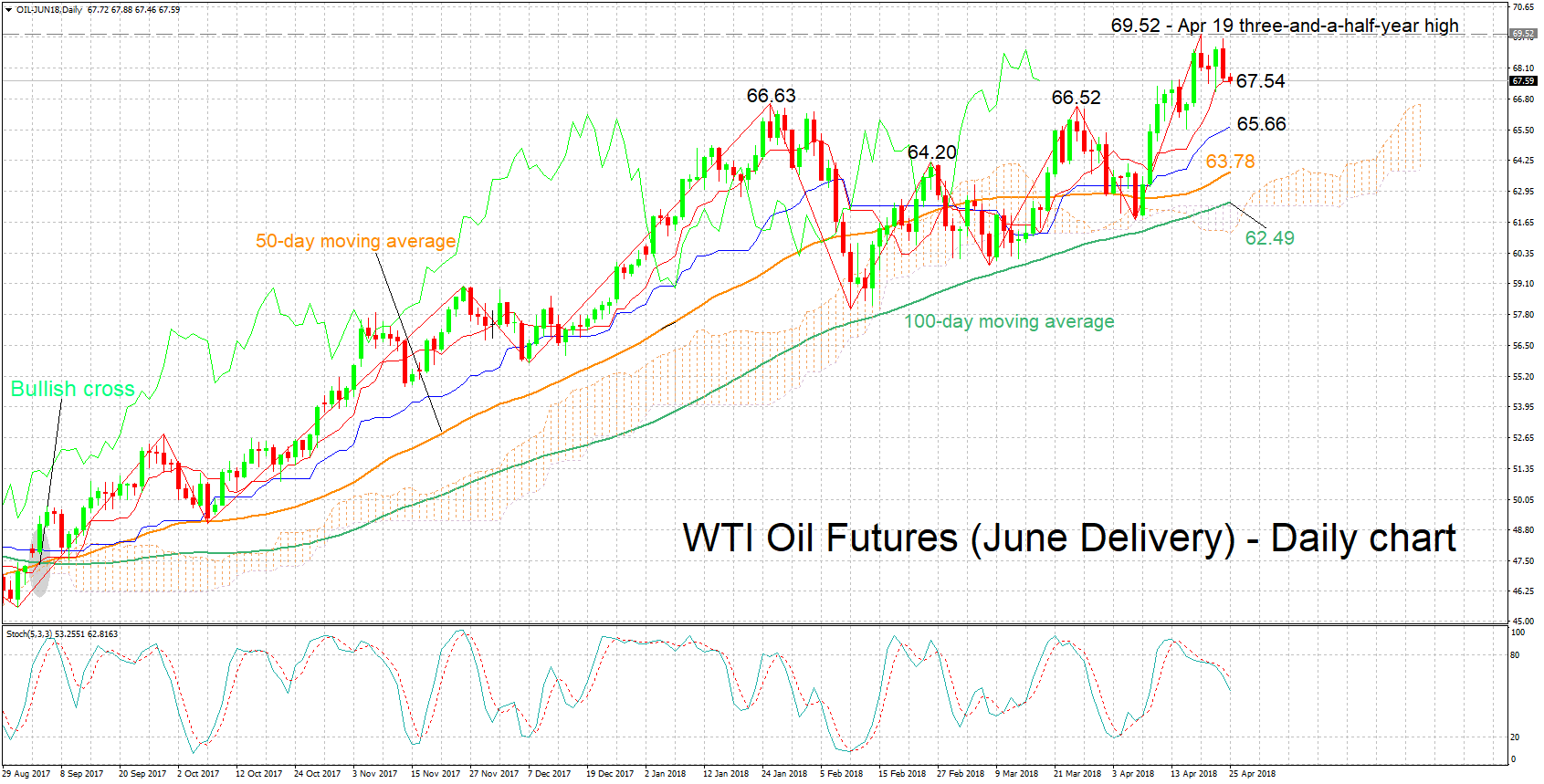Click the '25 Apr 2018' date on time axis

click(1252, 773)
